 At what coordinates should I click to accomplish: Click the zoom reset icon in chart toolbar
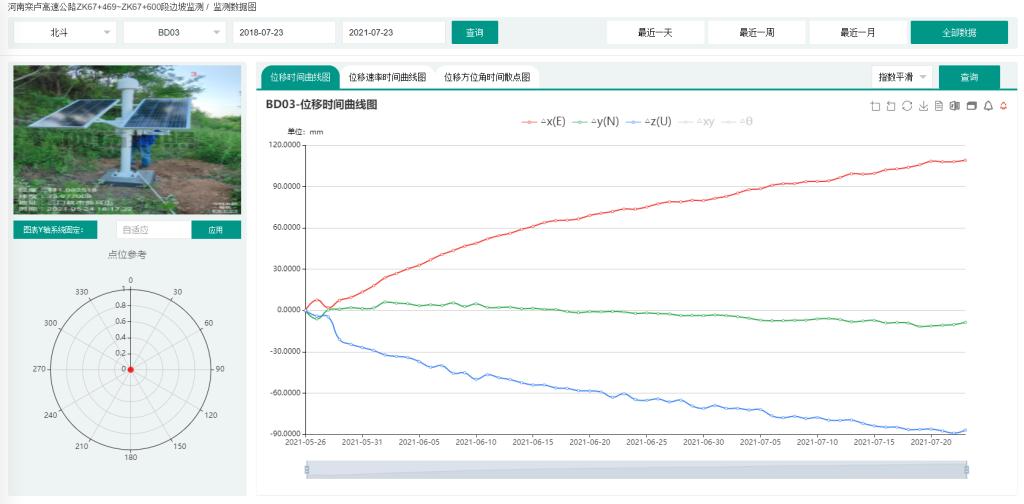point(891,106)
